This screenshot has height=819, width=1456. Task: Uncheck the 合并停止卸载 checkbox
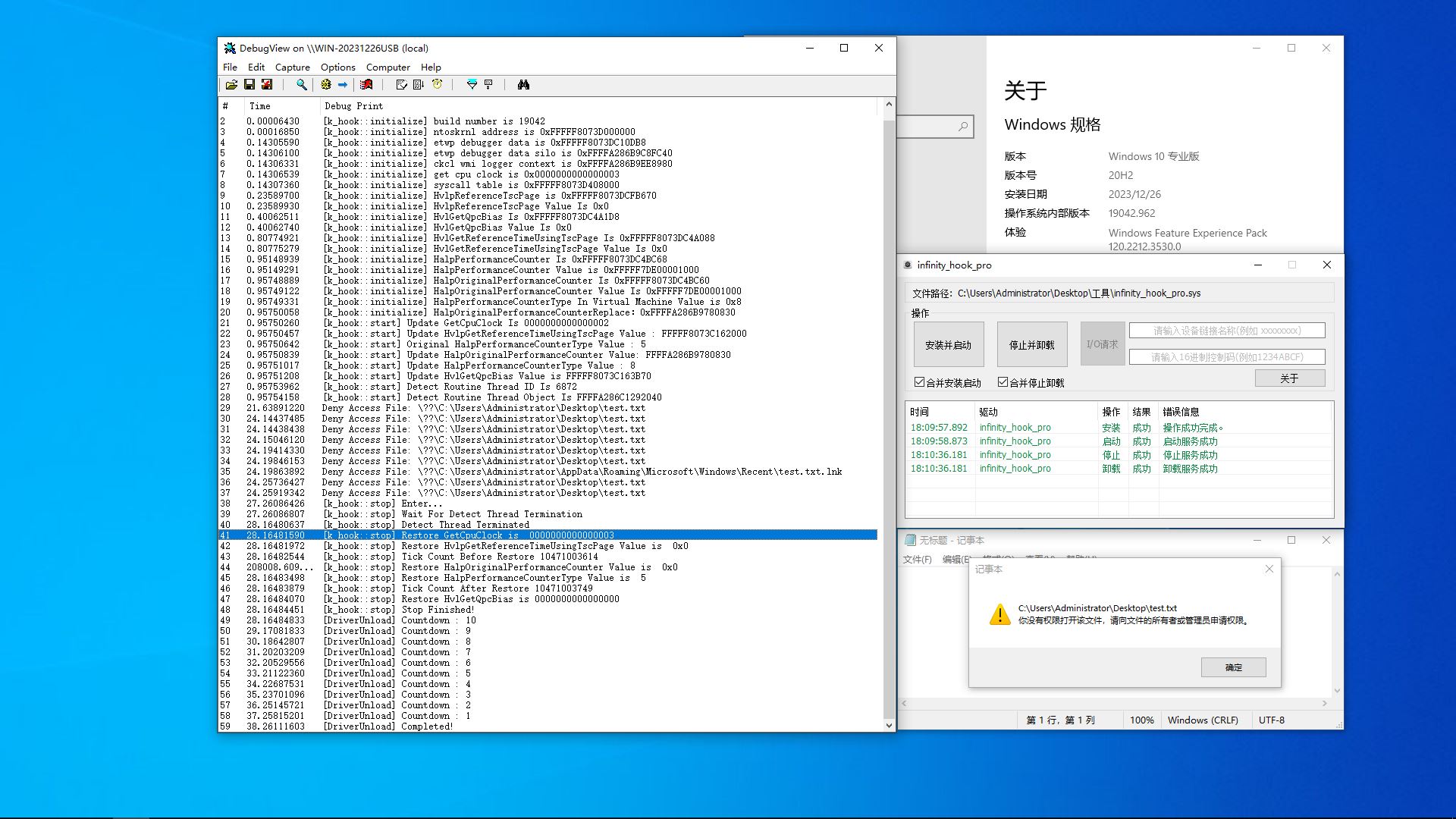tap(1003, 382)
